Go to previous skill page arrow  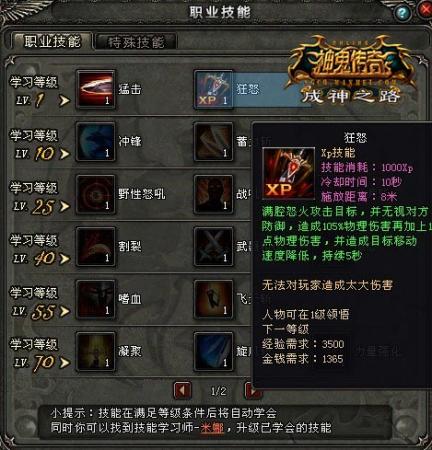[x=182, y=390]
